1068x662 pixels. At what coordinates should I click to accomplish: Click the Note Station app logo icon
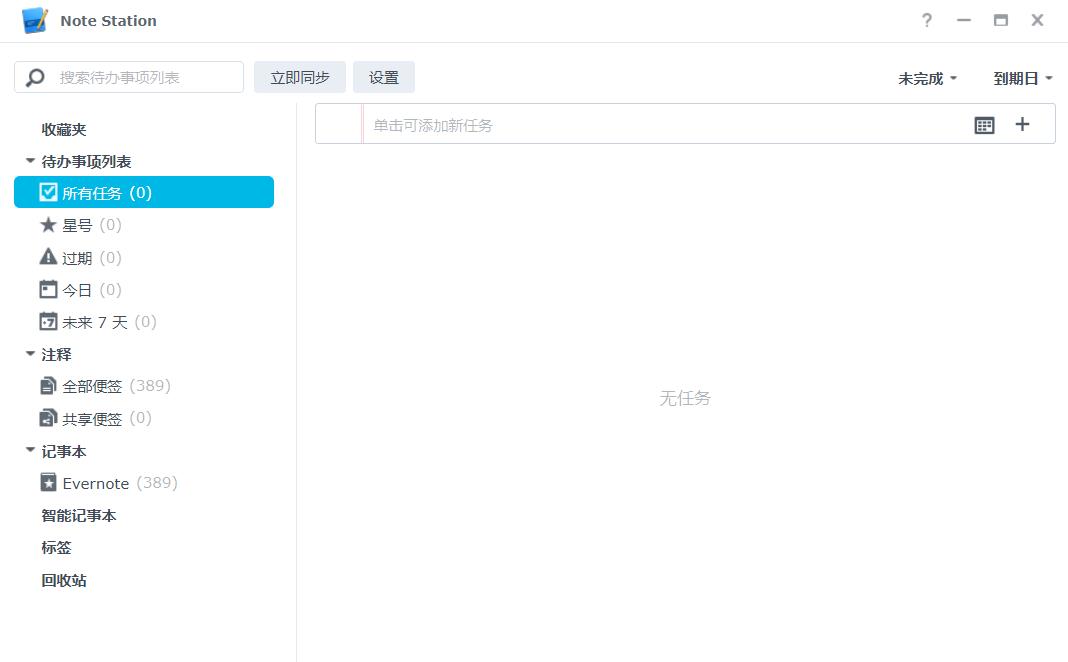35,20
